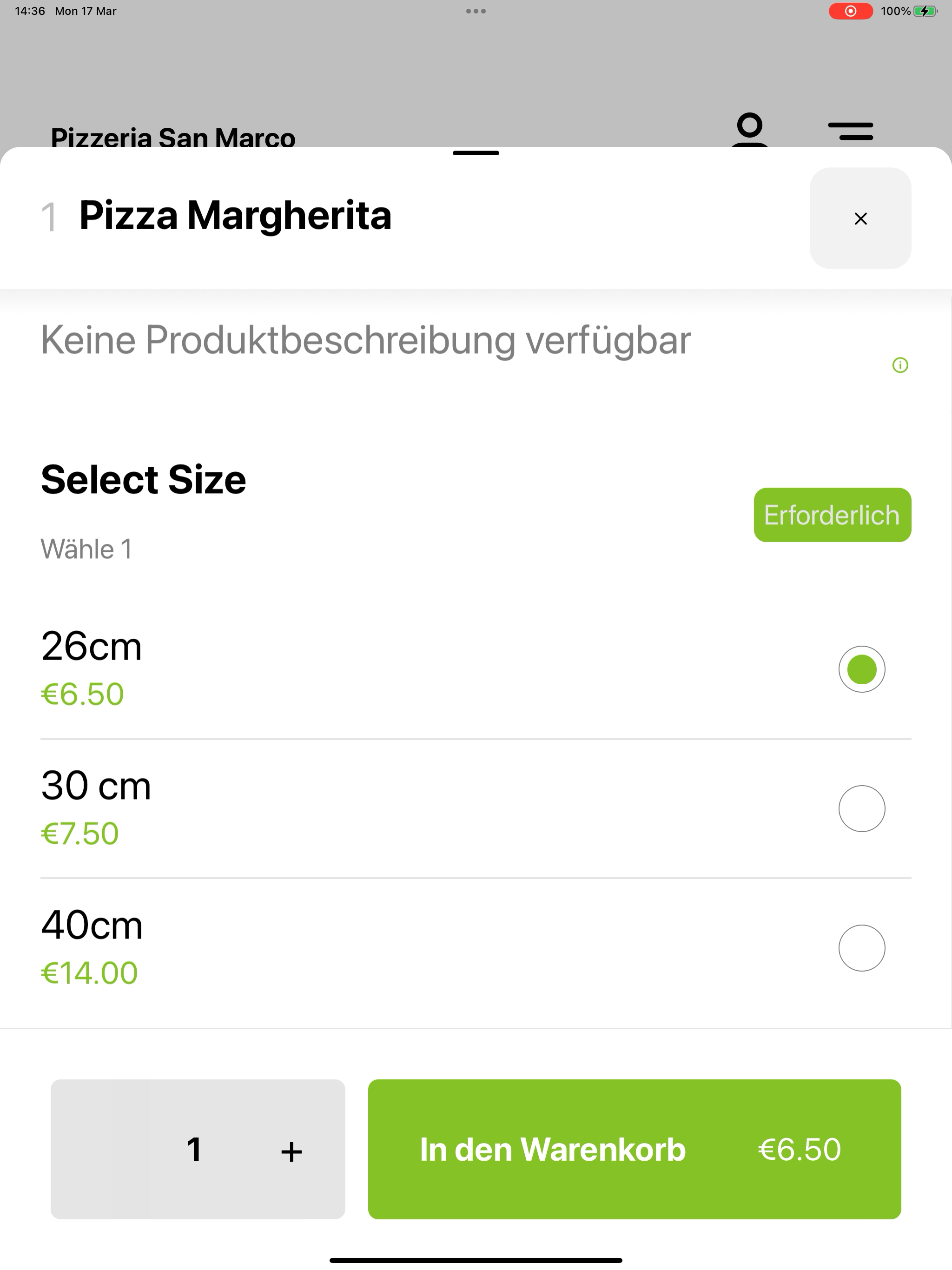
Task: Select the 40cm size radio button
Action: 861,948
